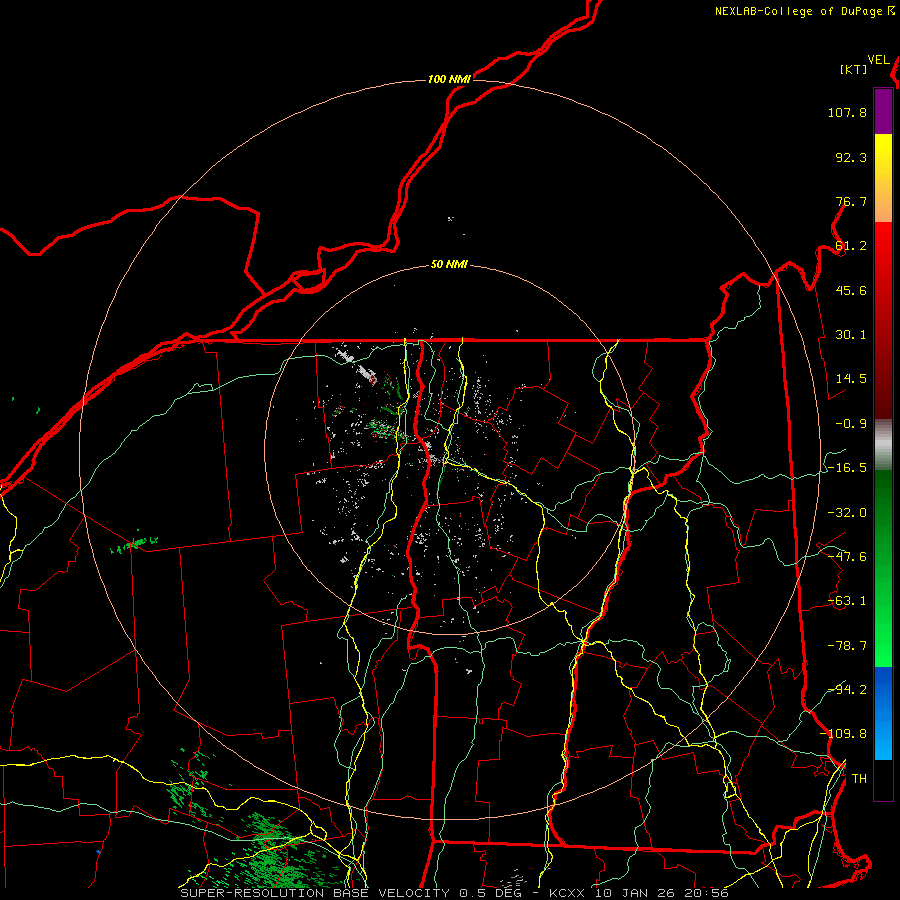Click the -78.7 scale value

click(847, 646)
